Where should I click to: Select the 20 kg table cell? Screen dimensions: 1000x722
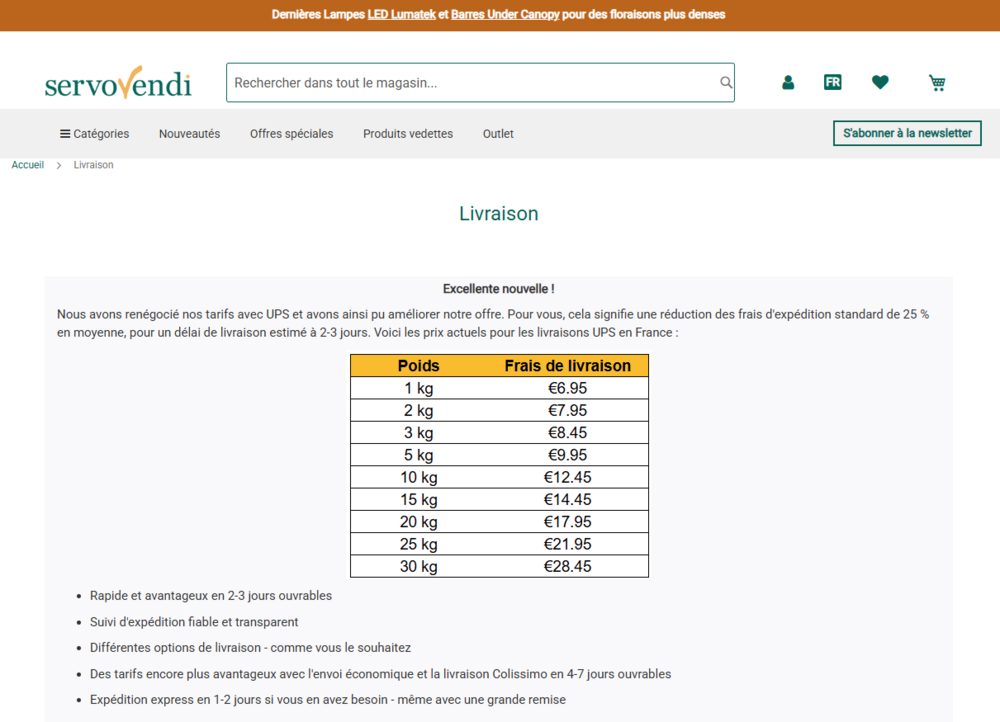[x=418, y=522]
